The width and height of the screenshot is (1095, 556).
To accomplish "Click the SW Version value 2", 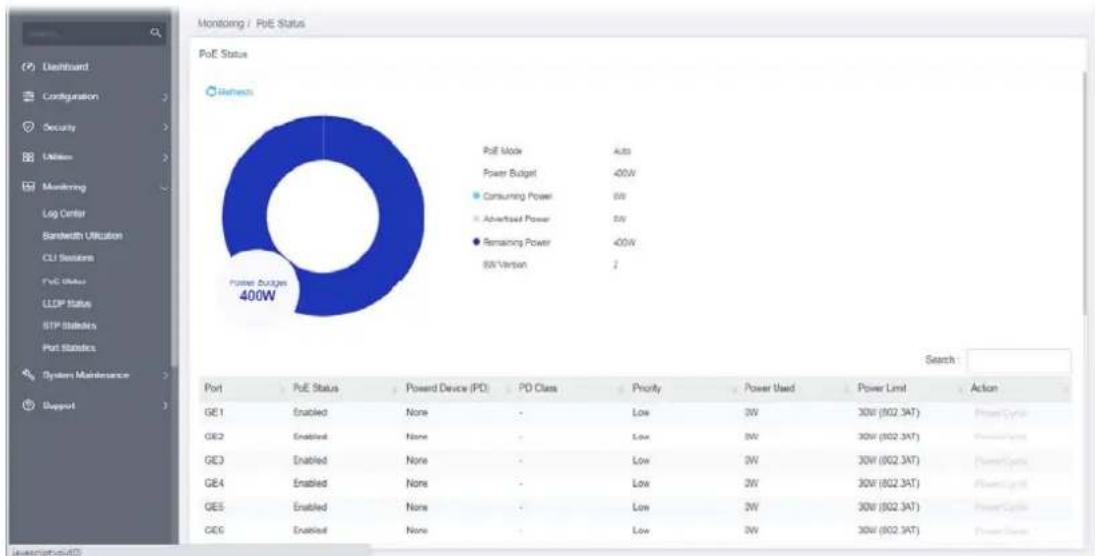I will pyautogui.click(x=615, y=265).
